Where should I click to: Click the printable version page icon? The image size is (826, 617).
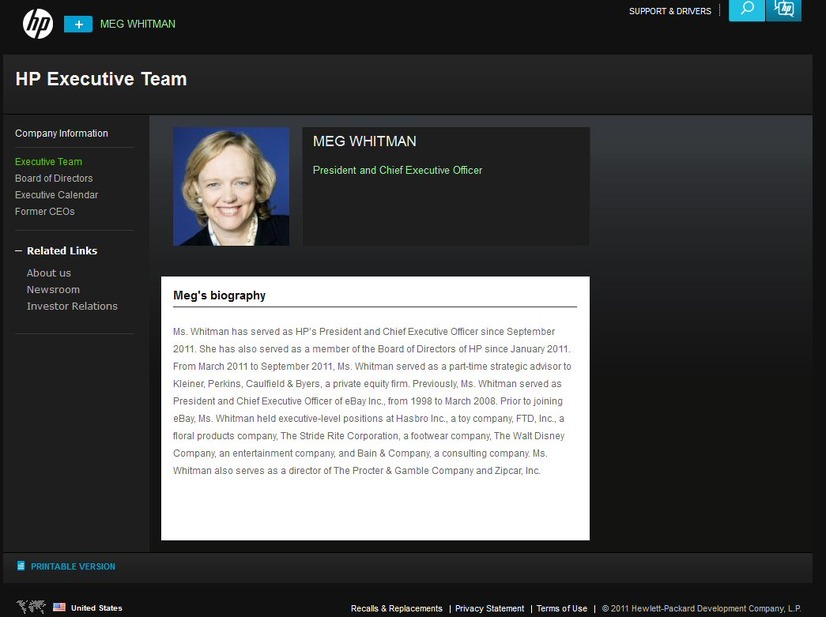pos(21,566)
